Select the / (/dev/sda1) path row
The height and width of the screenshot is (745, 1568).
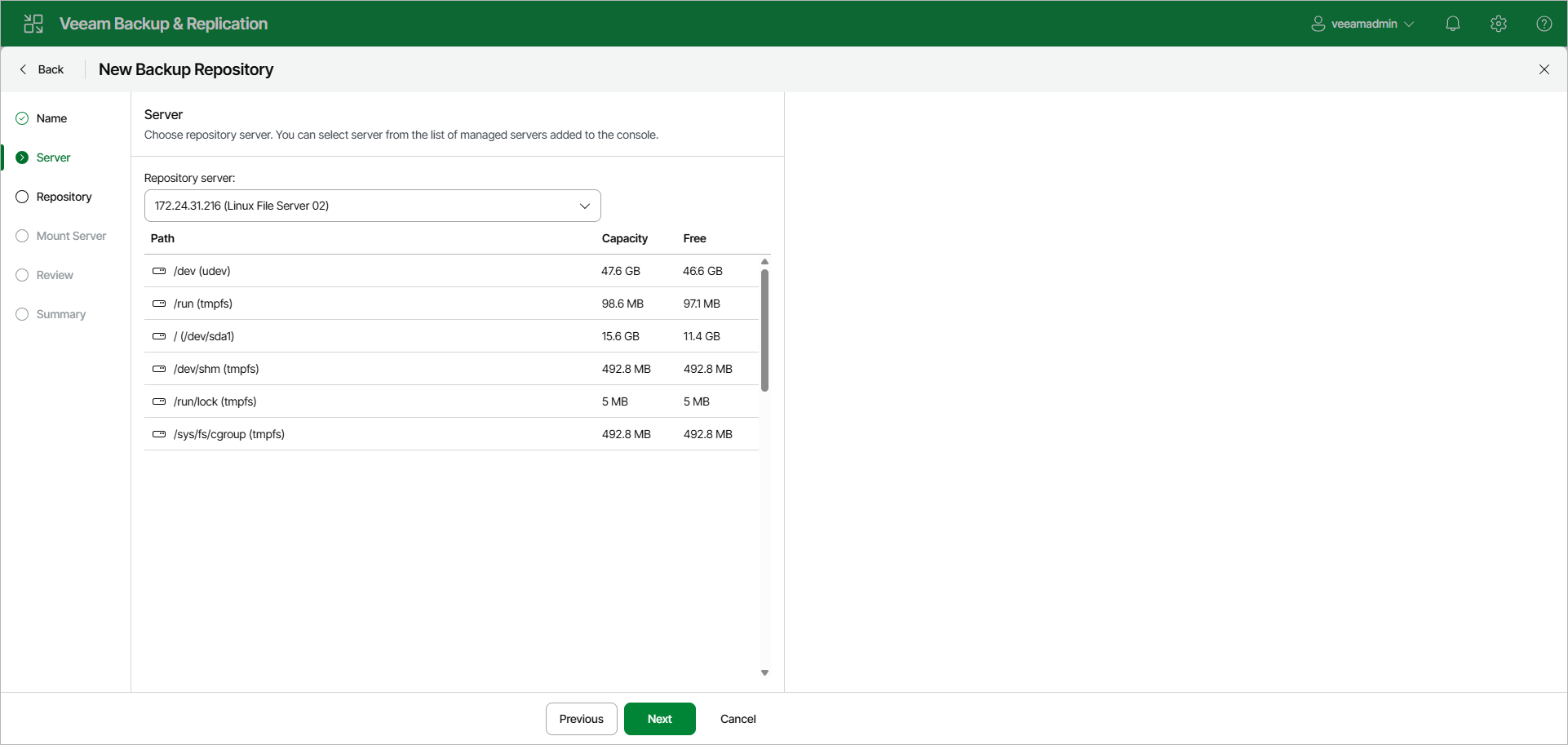[451, 336]
